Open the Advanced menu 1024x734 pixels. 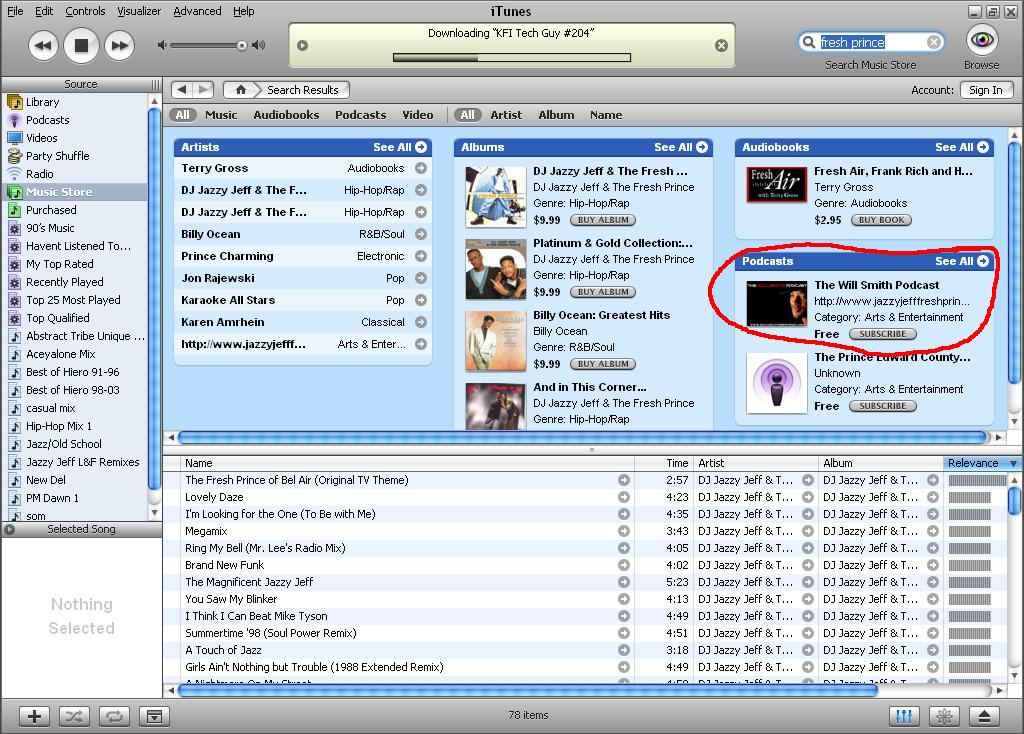tap(197, 11)
